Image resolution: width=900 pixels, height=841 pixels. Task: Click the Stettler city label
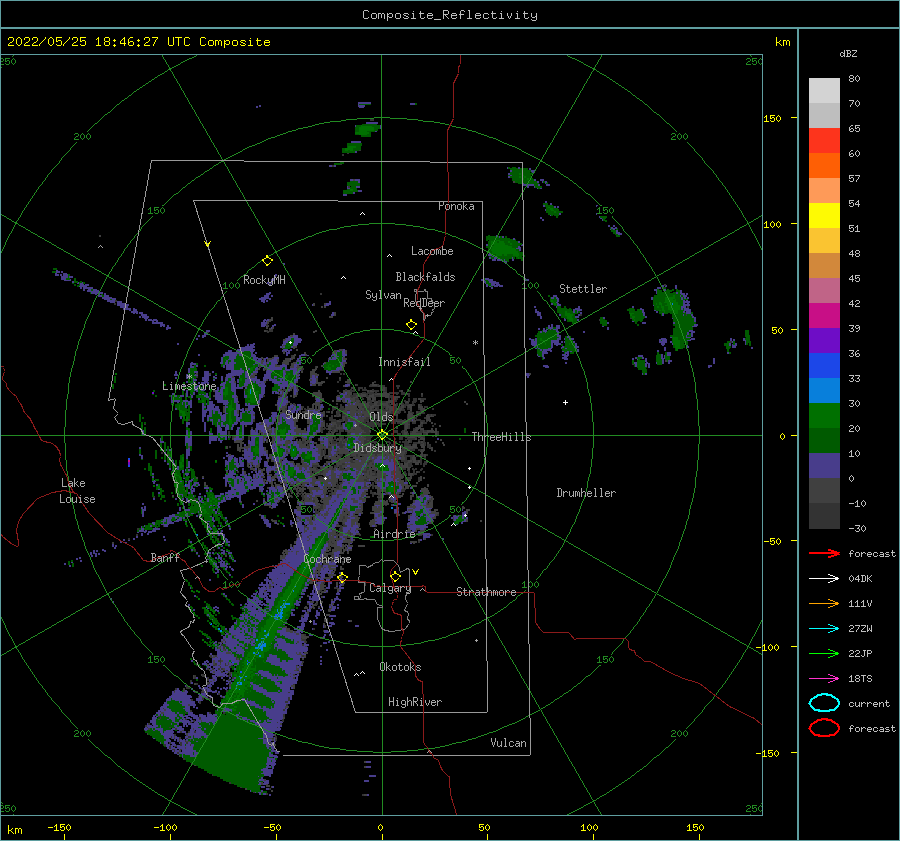click(583, 289)
